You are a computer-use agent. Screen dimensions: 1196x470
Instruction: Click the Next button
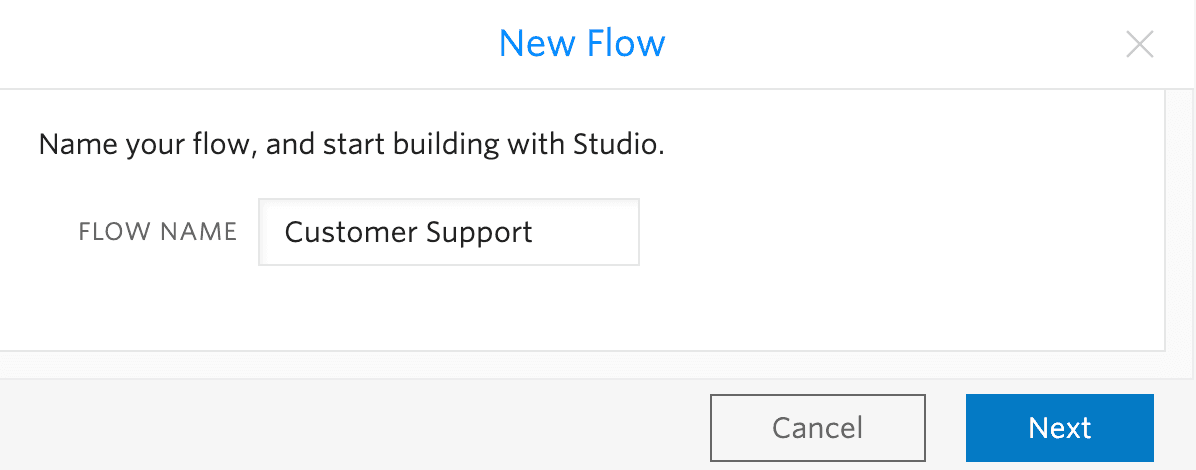click(1059, 428)
